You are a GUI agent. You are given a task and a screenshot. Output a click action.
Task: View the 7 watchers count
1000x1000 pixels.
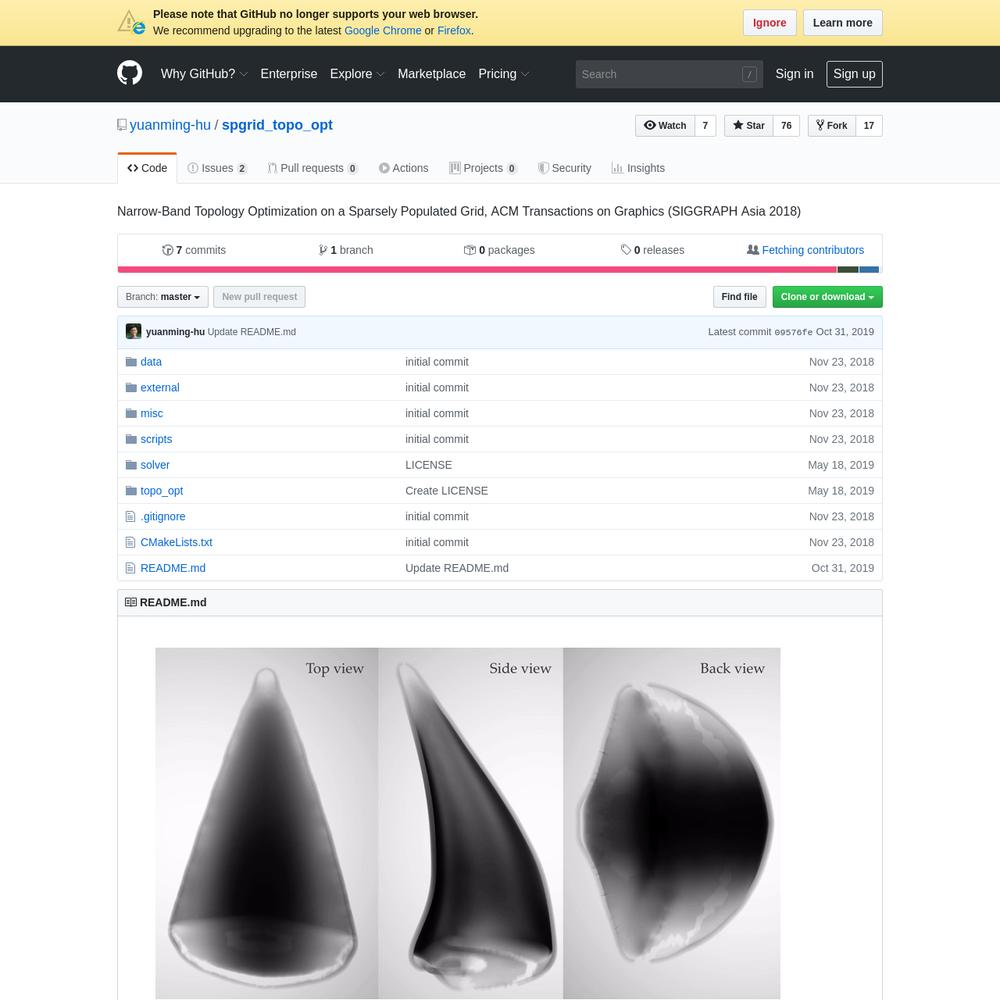705,126
